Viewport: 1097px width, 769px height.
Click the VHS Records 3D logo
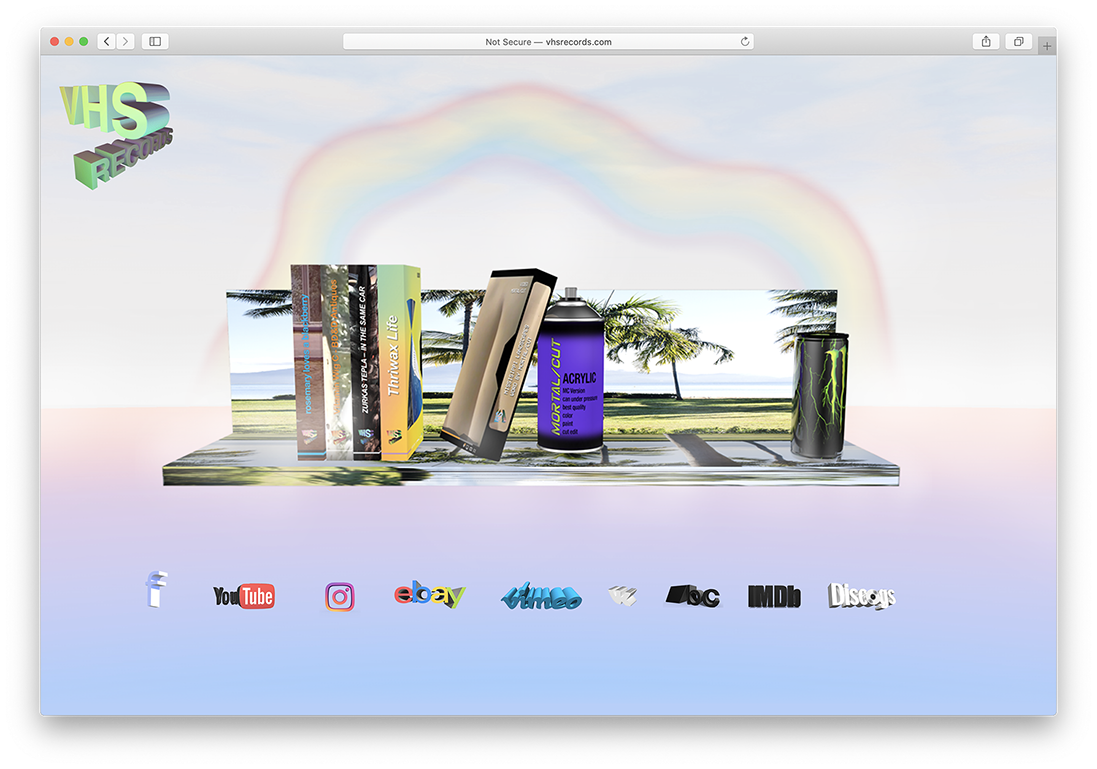pyautogui.click(x=116, y=134)
